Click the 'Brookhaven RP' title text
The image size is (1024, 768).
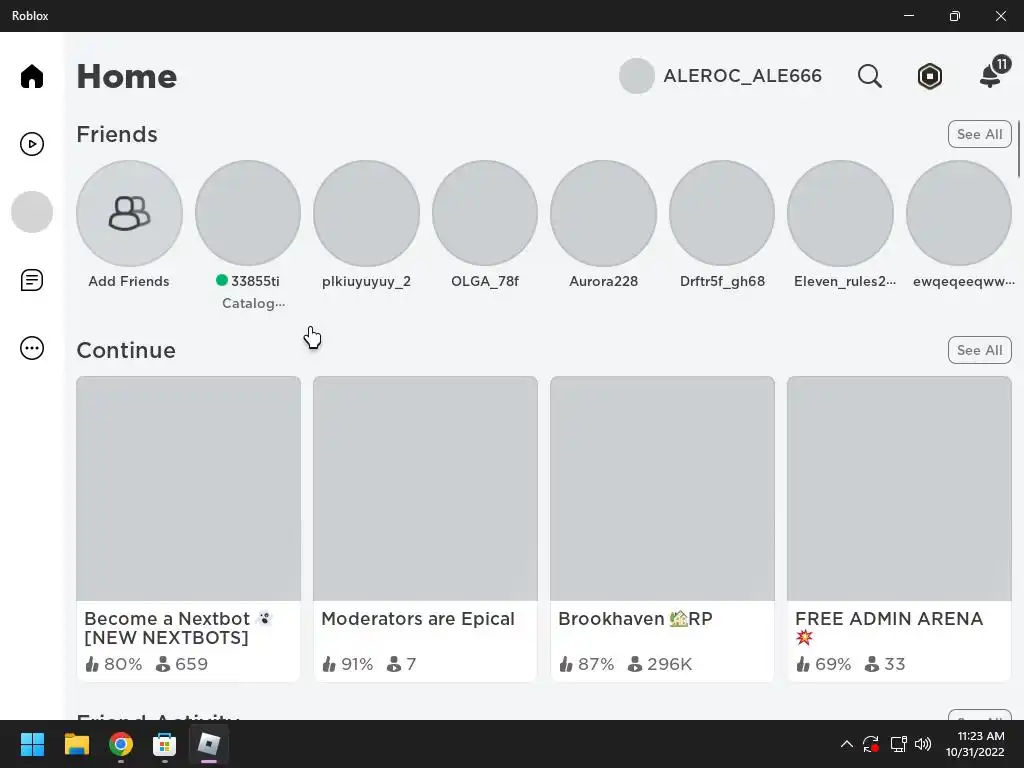(635, 618)
